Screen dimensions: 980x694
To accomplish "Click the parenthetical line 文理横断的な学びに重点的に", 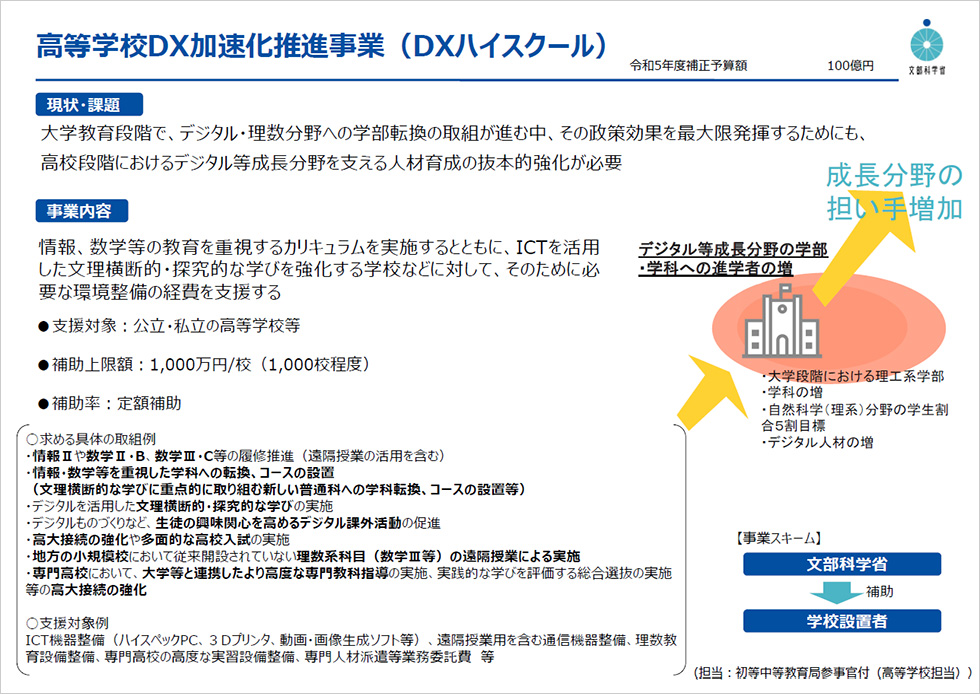I will point(278,490).
